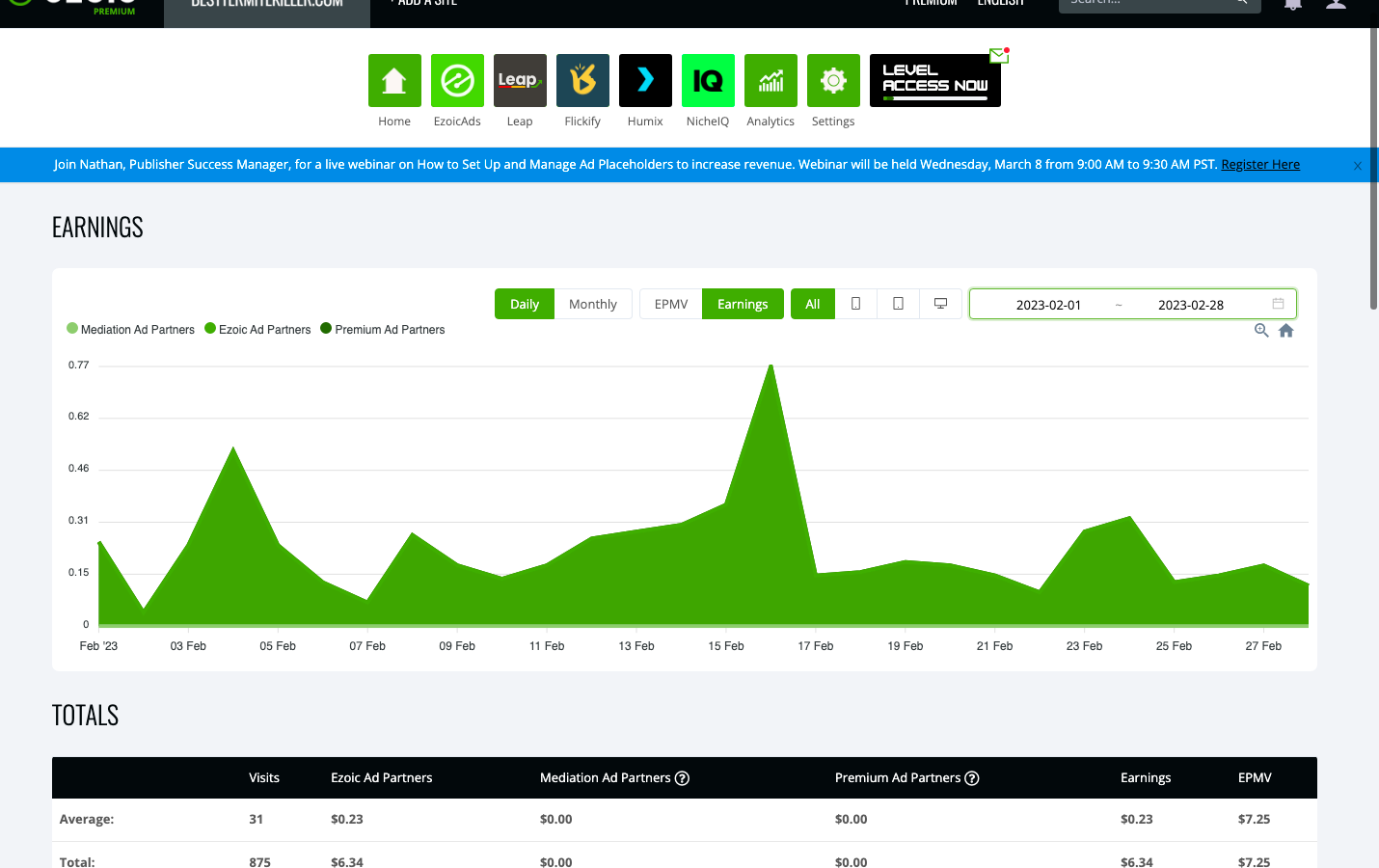
Task: Show Earnings metric on chart
Action: click(743, 304)
